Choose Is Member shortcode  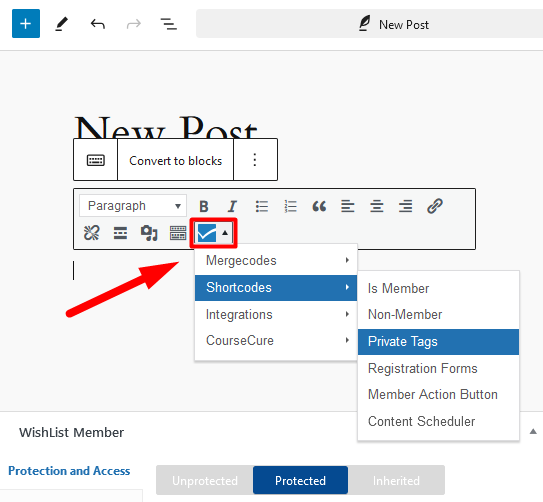438,288
